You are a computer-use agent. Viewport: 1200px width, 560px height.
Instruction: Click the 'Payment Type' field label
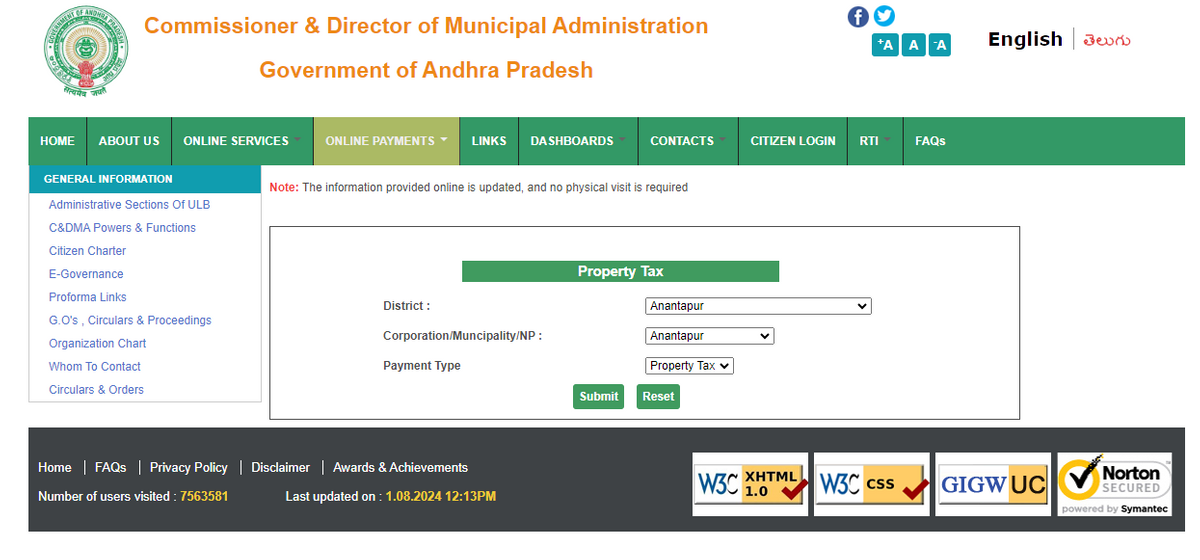coord(422,366)
